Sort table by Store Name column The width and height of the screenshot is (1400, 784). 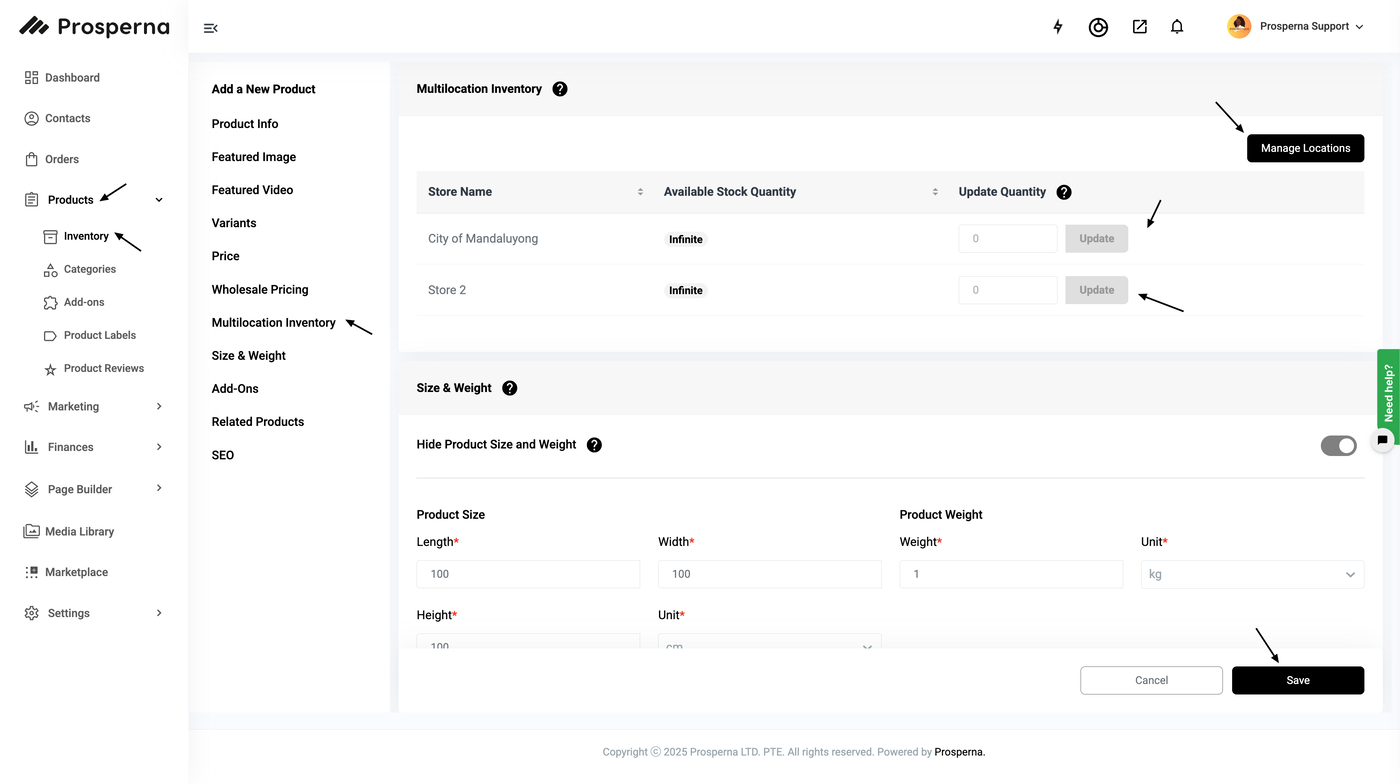pyautogui.click(x=640, y=192)
